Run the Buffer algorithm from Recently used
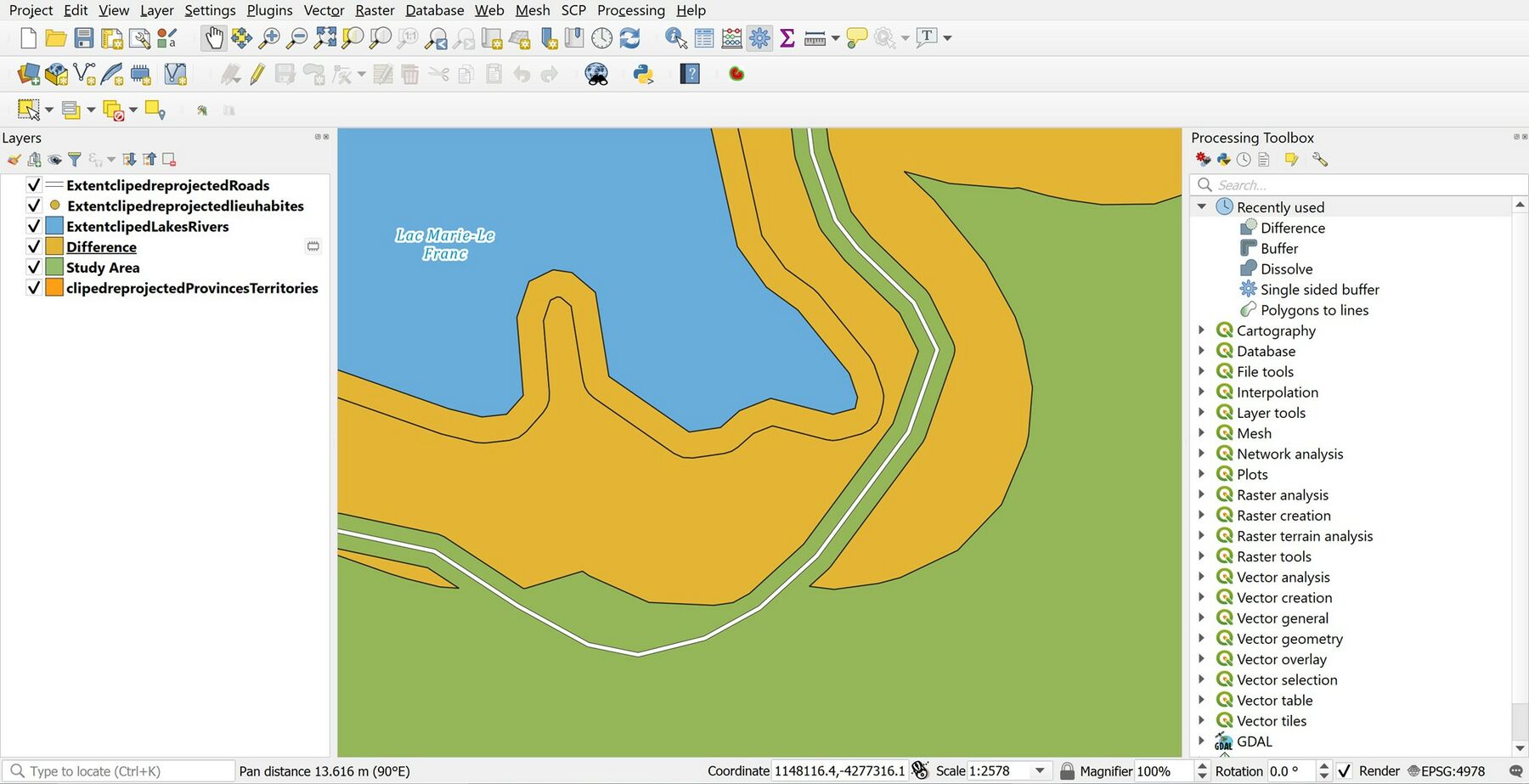The height and width of the screenshot is (784, 1529). point(1279,248)
